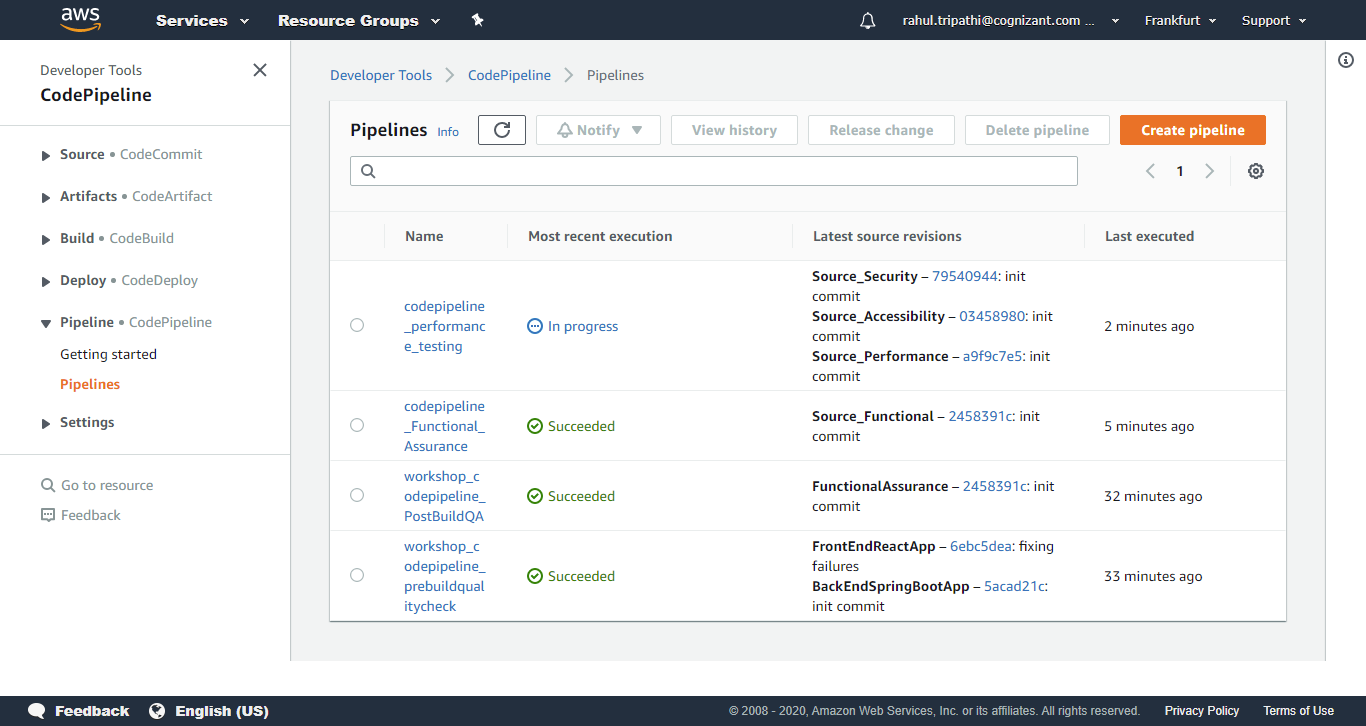
Task: Open commit 03458980 revision link
Action: coord(992,316)
